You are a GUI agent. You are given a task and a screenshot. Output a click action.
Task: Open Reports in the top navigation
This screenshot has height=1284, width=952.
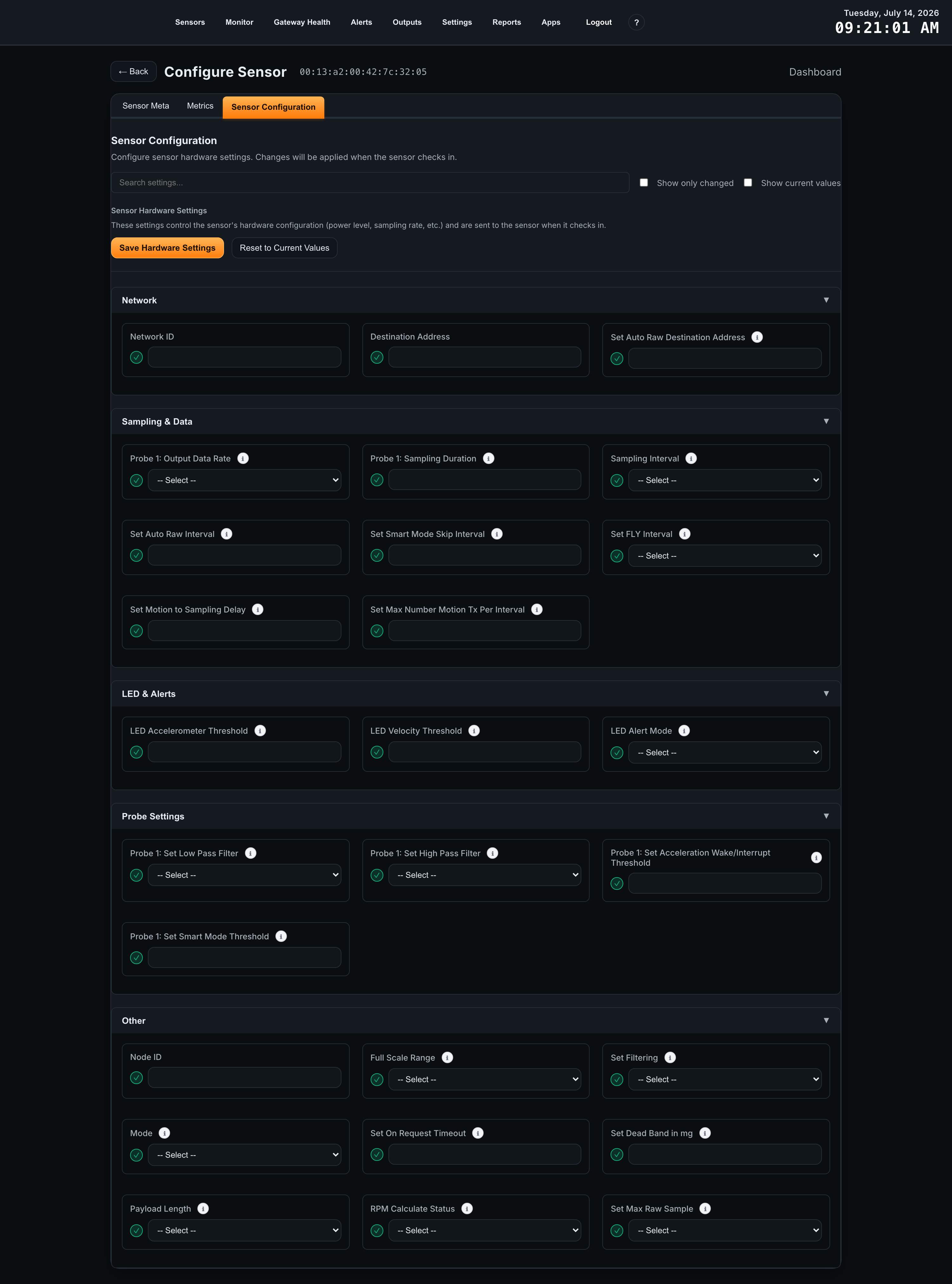click(506, 23)
